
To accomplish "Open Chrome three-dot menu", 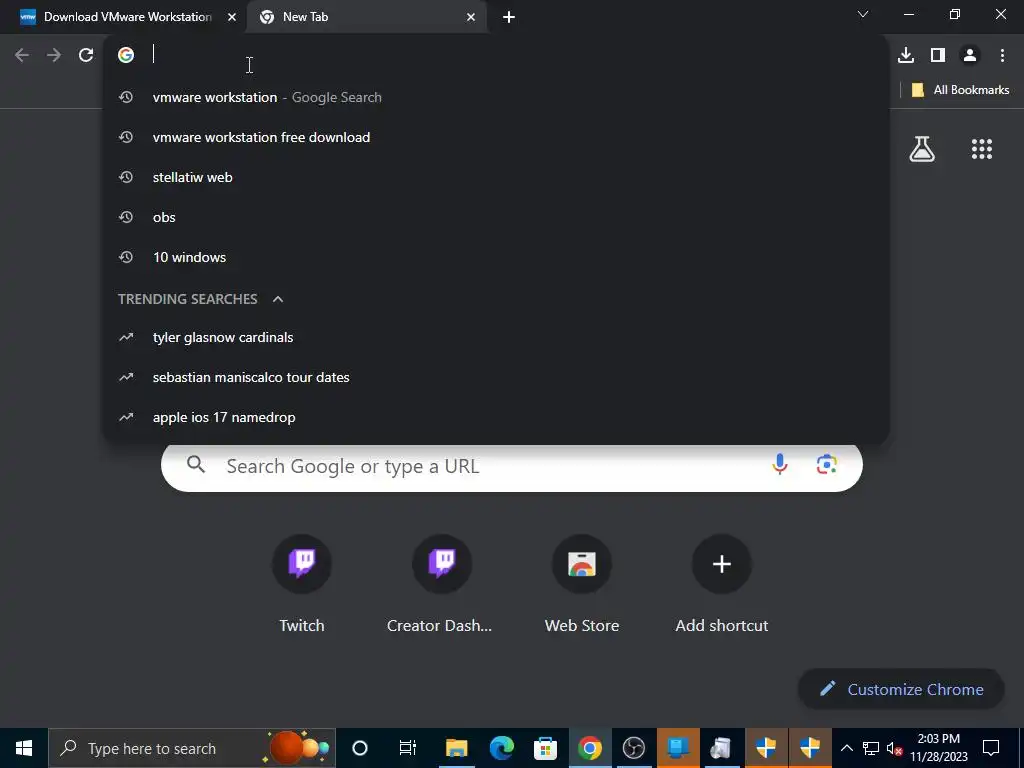I will (x=1002, y=55).
